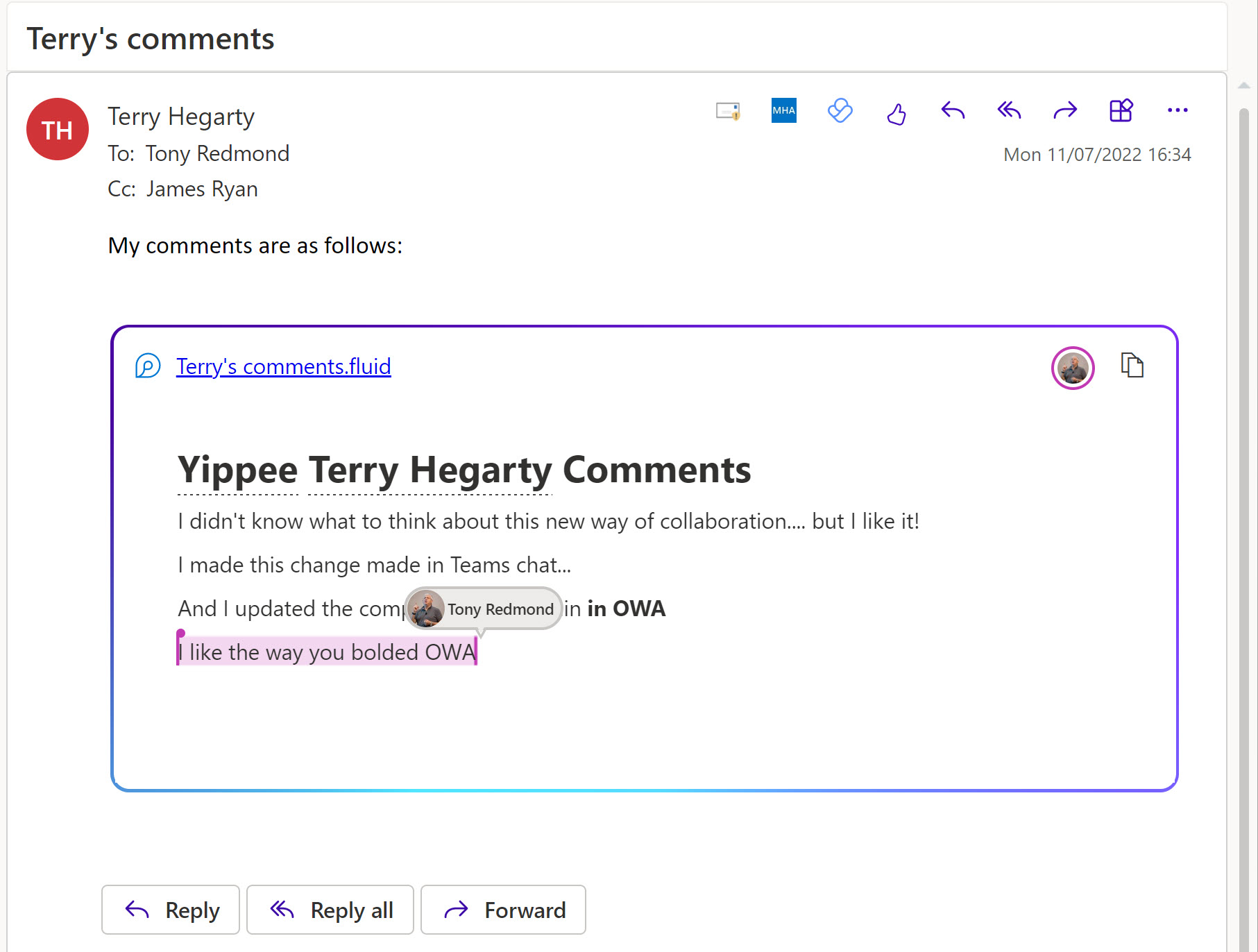Click the blue linked-diamonds add-in icon
The width and height of the screenshot is (1258, 952).
click(840, 111)
